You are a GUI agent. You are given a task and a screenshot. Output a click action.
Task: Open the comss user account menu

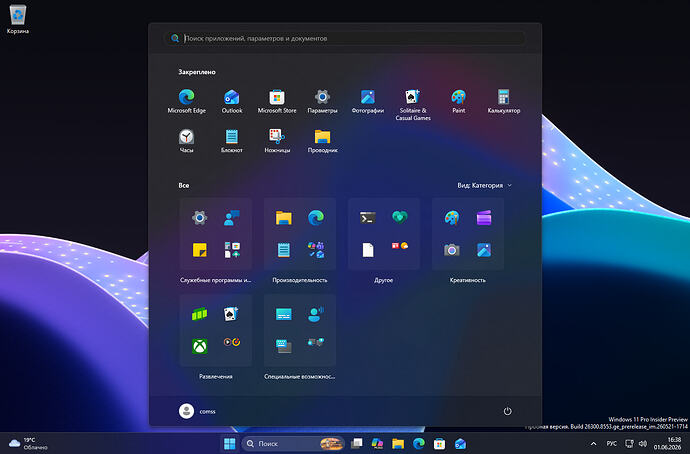[197, 411]
